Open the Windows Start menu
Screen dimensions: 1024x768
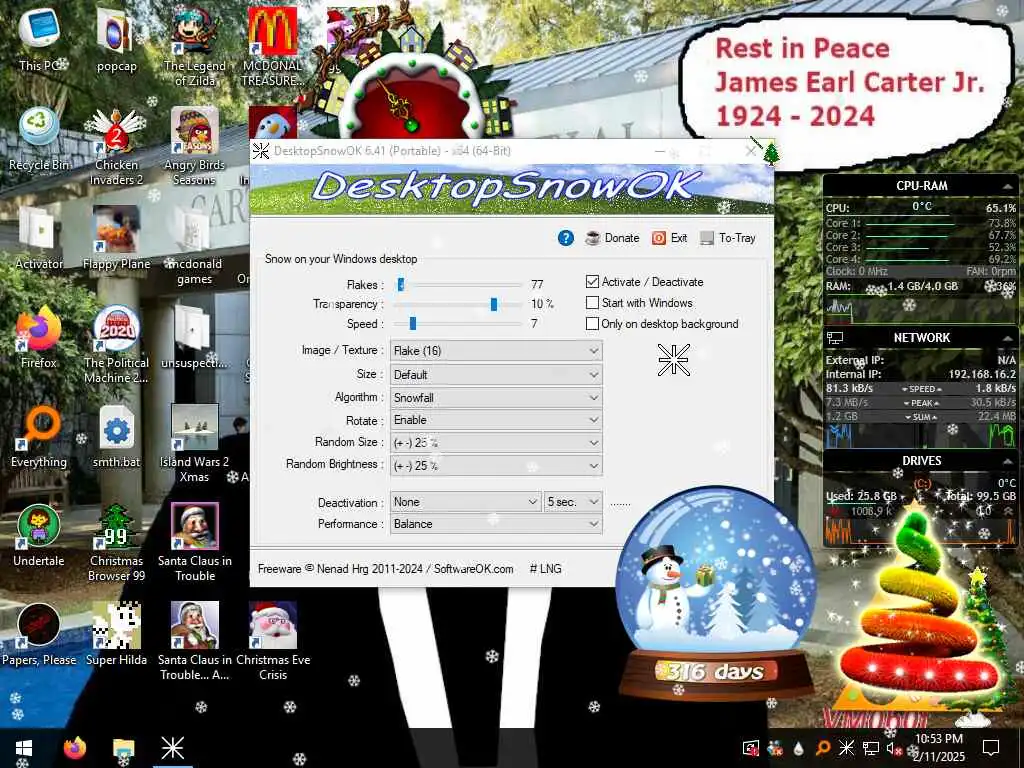(24, 748)
